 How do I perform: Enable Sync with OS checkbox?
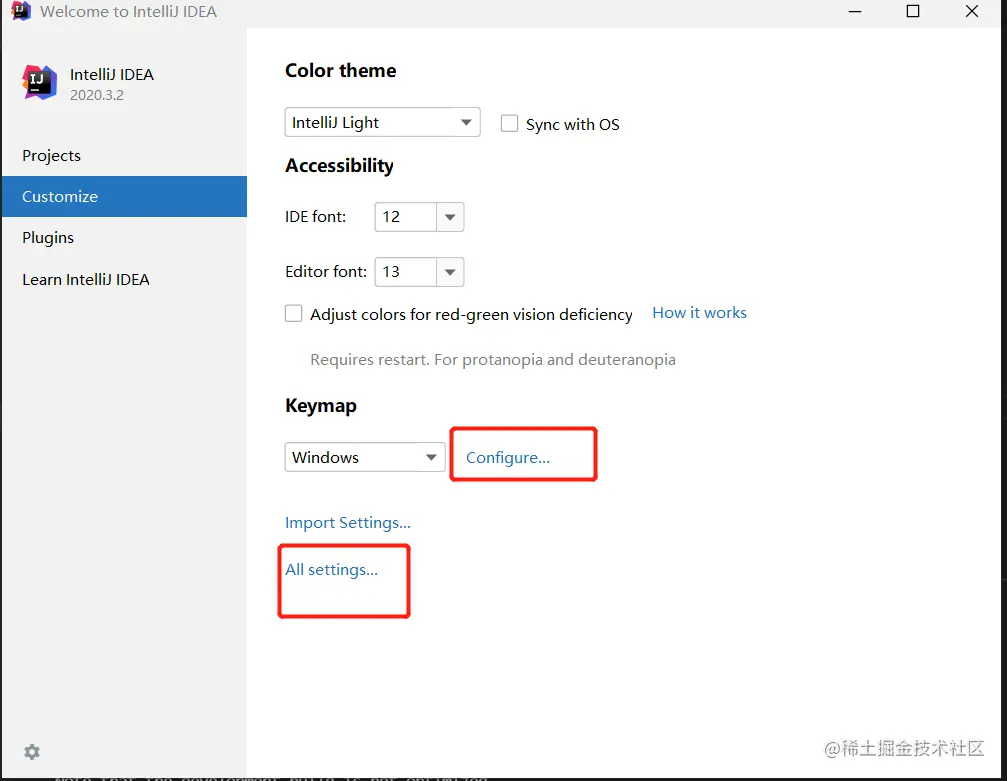[x=510, y=124]
